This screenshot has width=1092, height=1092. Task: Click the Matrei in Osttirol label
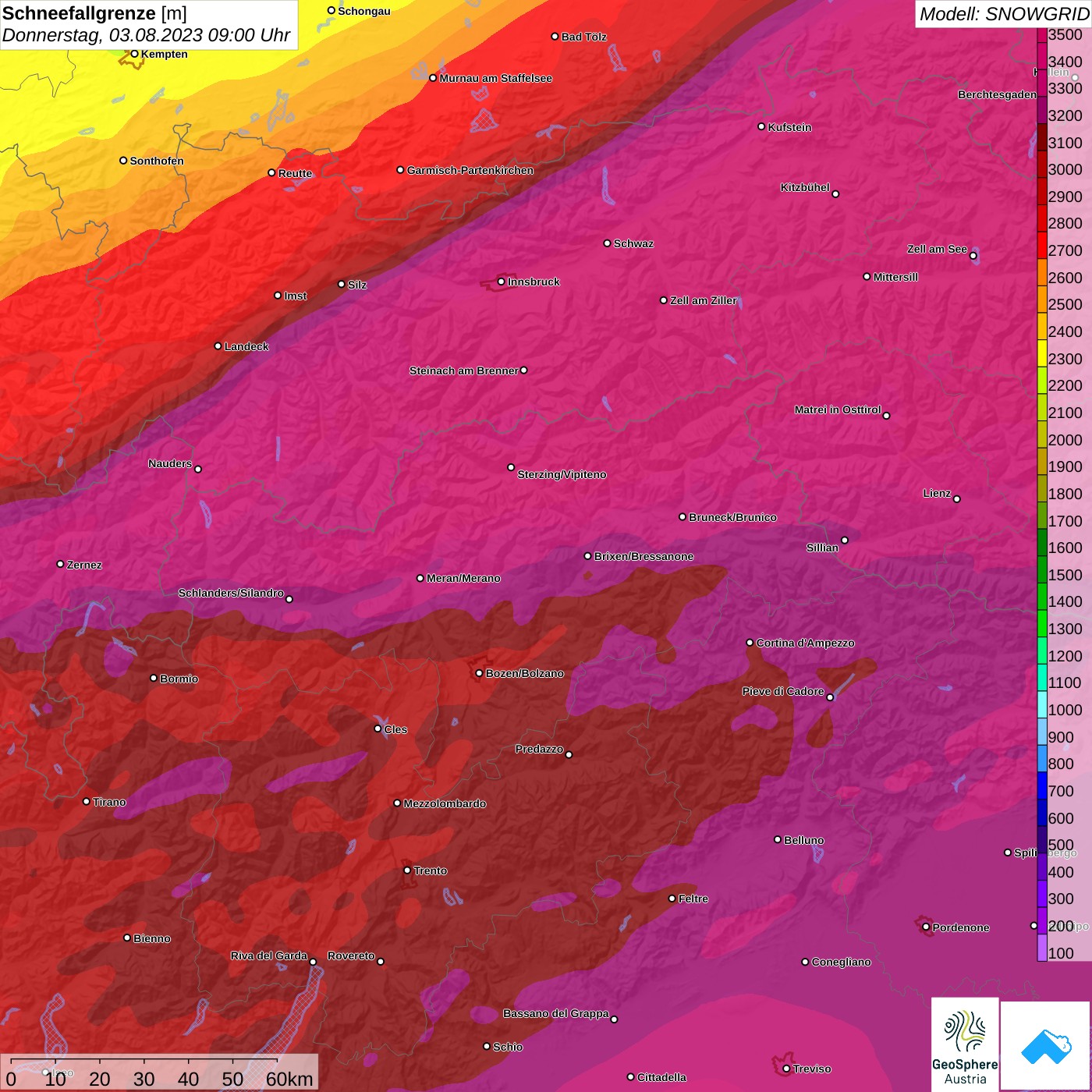click(838, 409)
